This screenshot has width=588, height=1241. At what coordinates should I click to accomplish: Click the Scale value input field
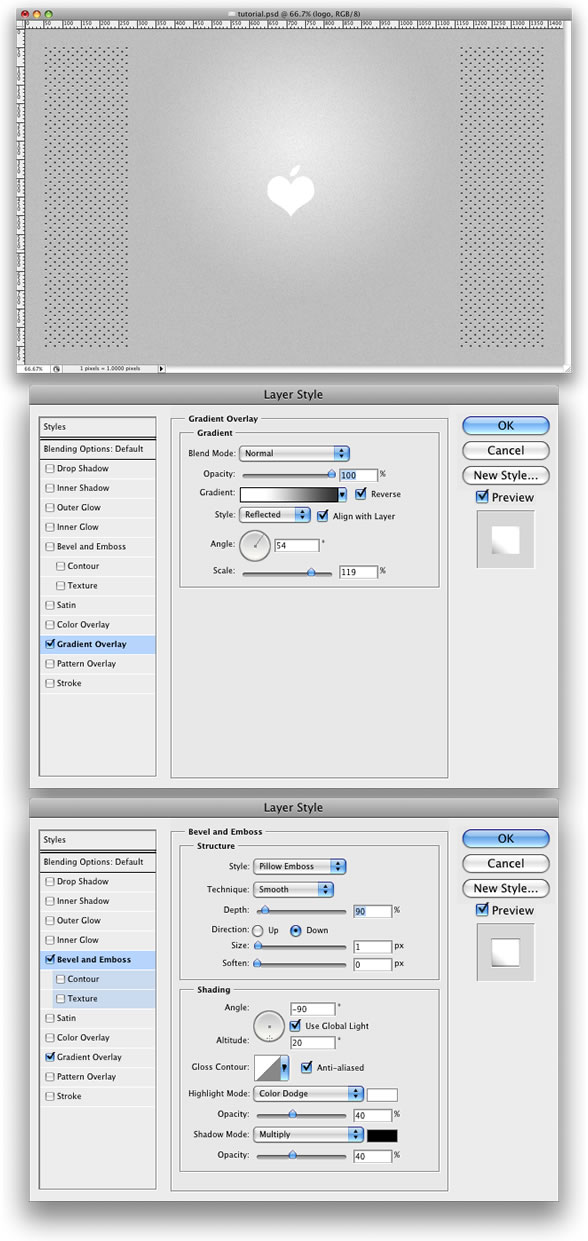pos(358,572)
